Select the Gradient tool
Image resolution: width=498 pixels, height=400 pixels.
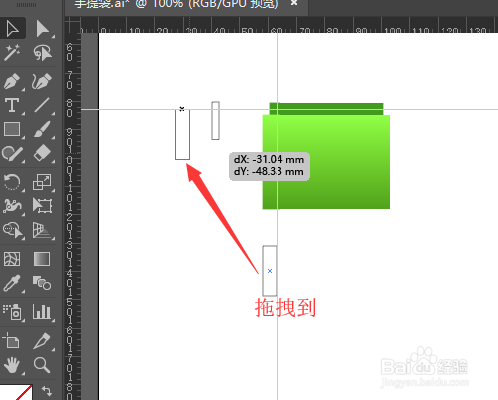pos(42,259)
